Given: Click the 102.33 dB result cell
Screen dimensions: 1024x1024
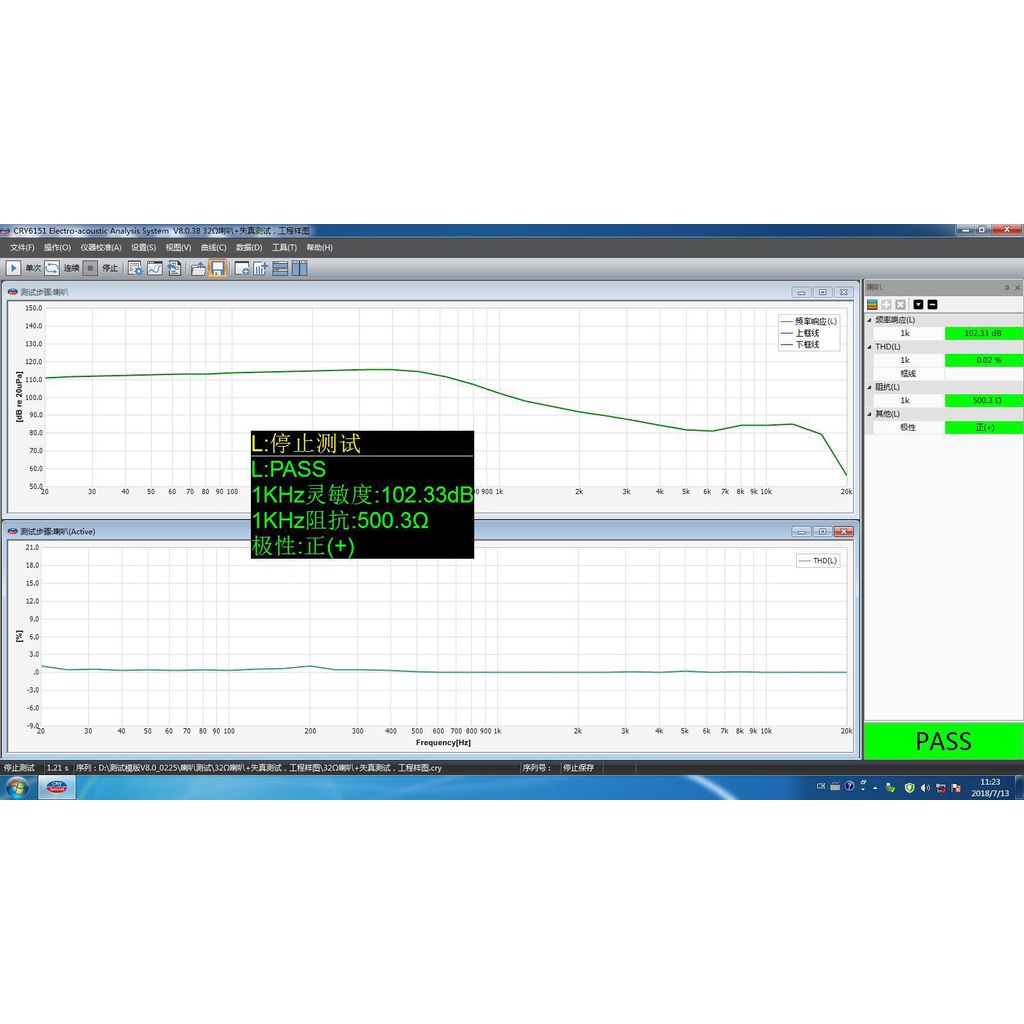Looking at the screenshot, I should pos(983,333).
